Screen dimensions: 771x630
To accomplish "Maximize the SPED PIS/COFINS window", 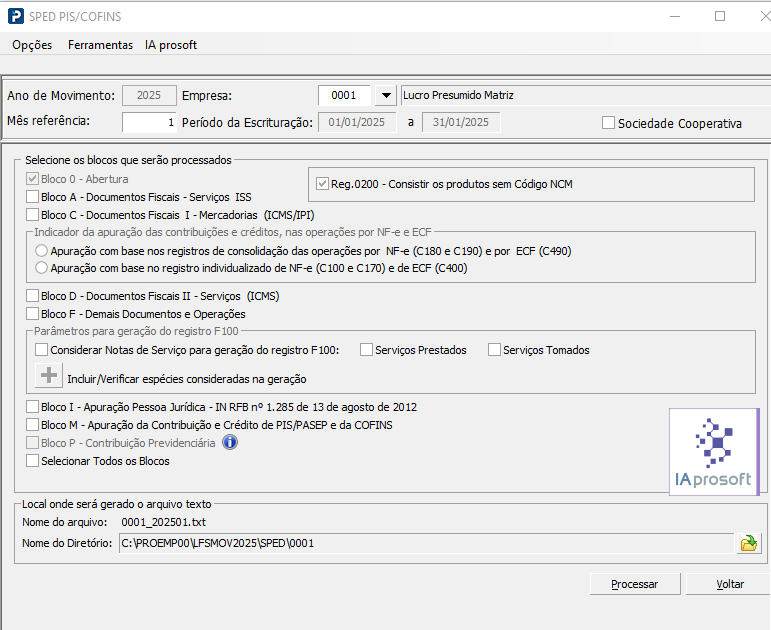I will 720,17.
